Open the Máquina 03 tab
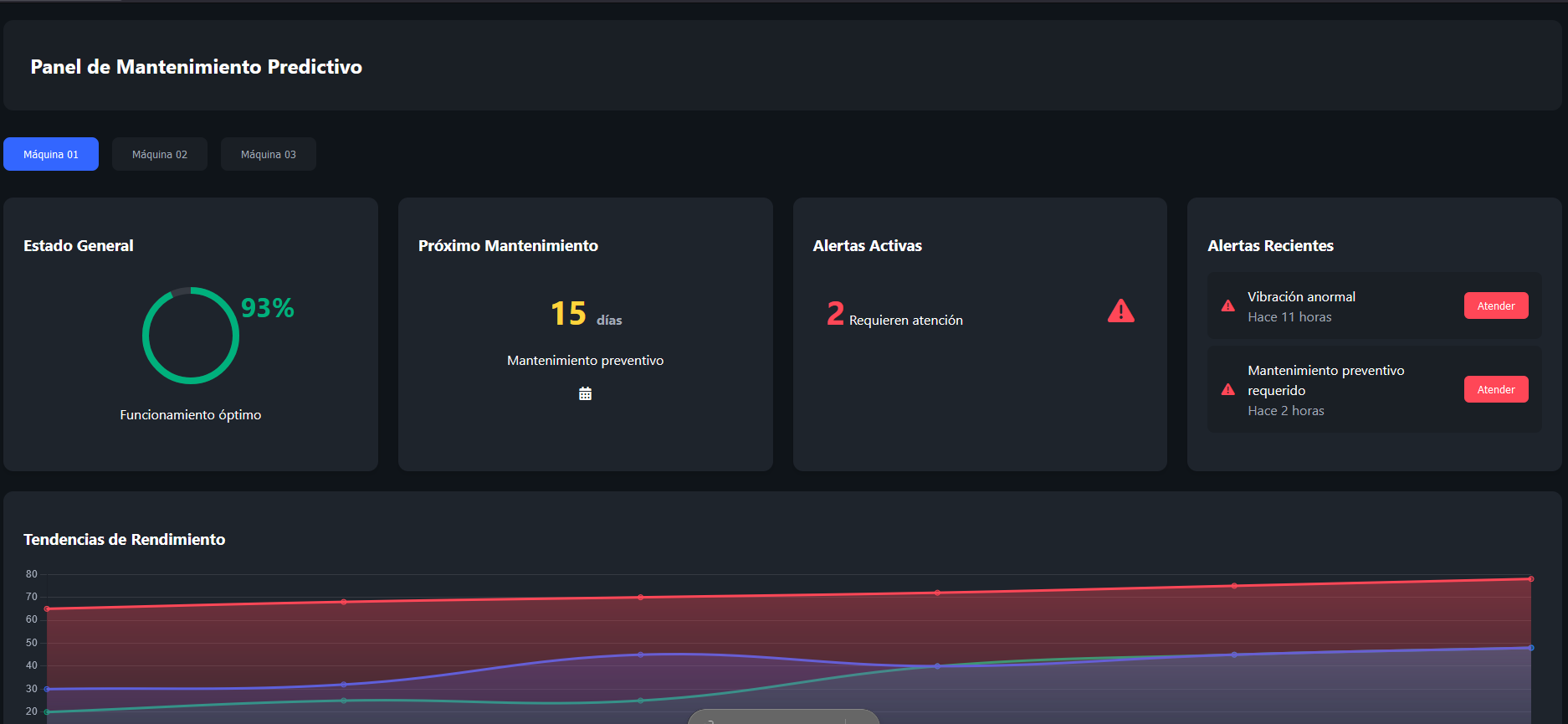 click(269, 154)
